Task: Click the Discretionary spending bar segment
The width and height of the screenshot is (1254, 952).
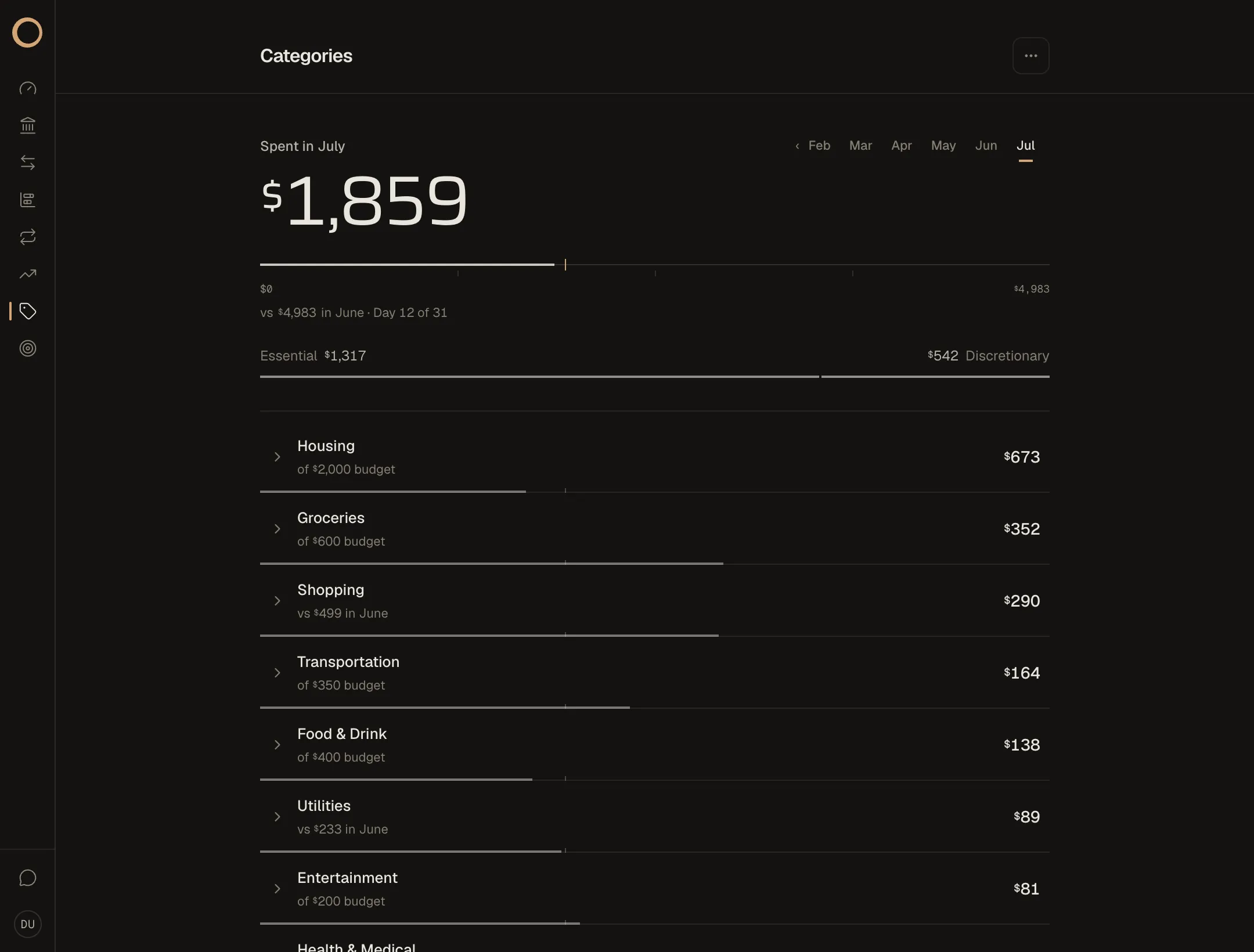Action: pyautogui.click(x=935, y=377)
